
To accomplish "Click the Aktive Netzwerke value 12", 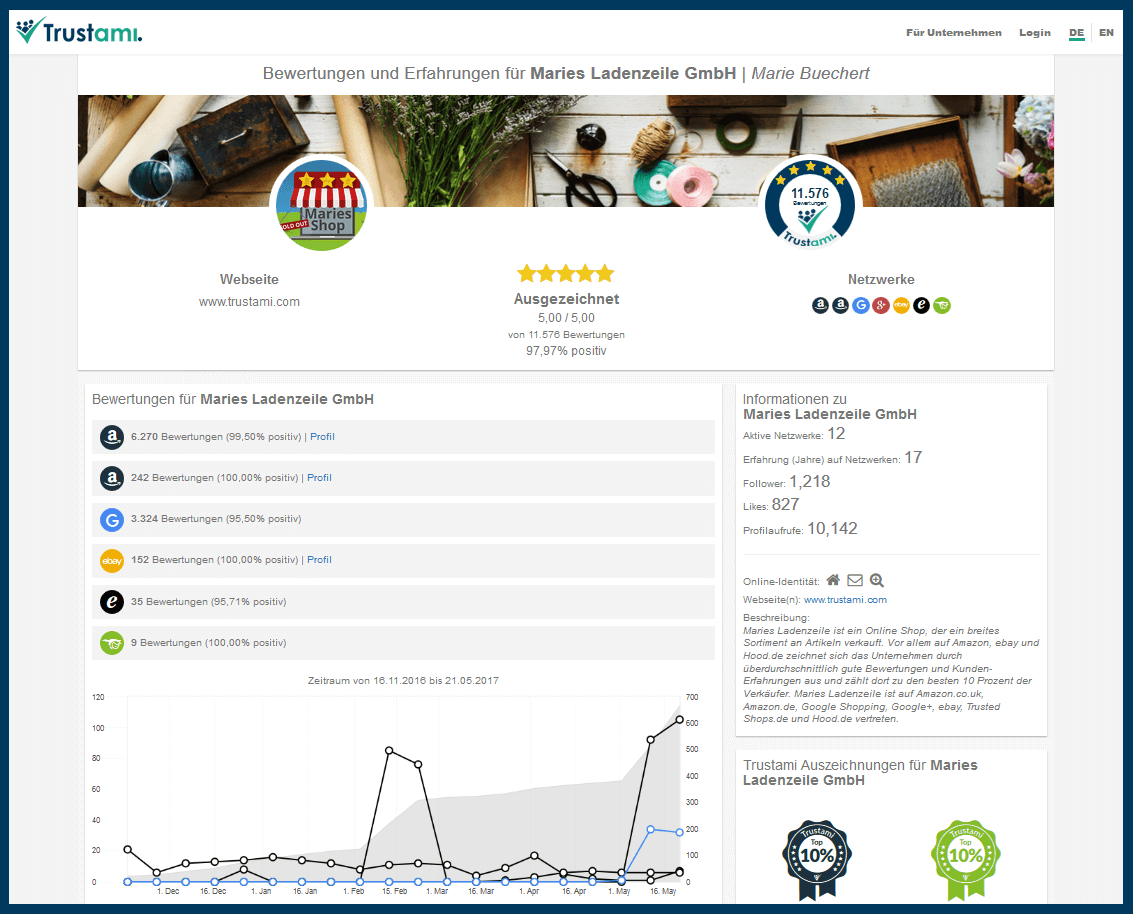I will point(836,434).
